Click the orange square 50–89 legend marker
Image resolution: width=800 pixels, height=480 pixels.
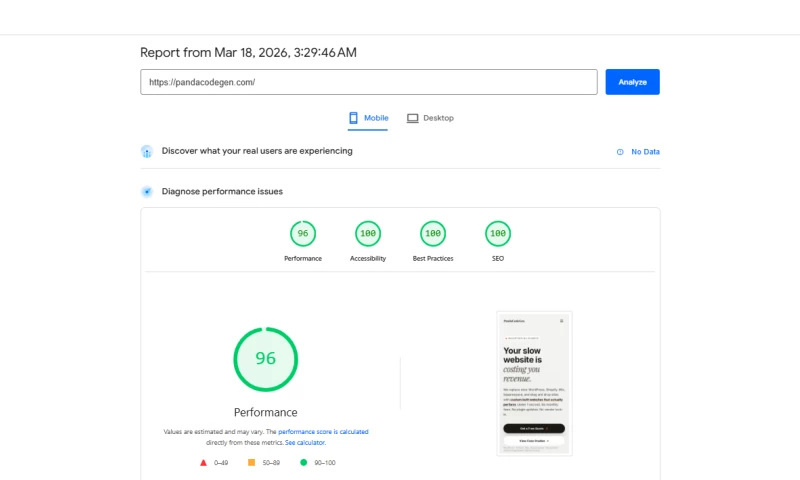pyautogui.click(x=251, y=463)
